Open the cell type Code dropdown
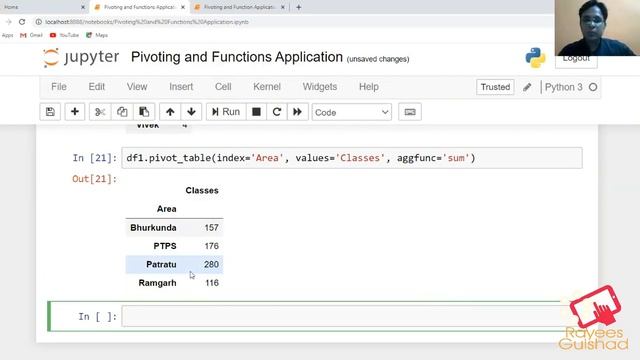640x360 pixels. coord(352,112)
